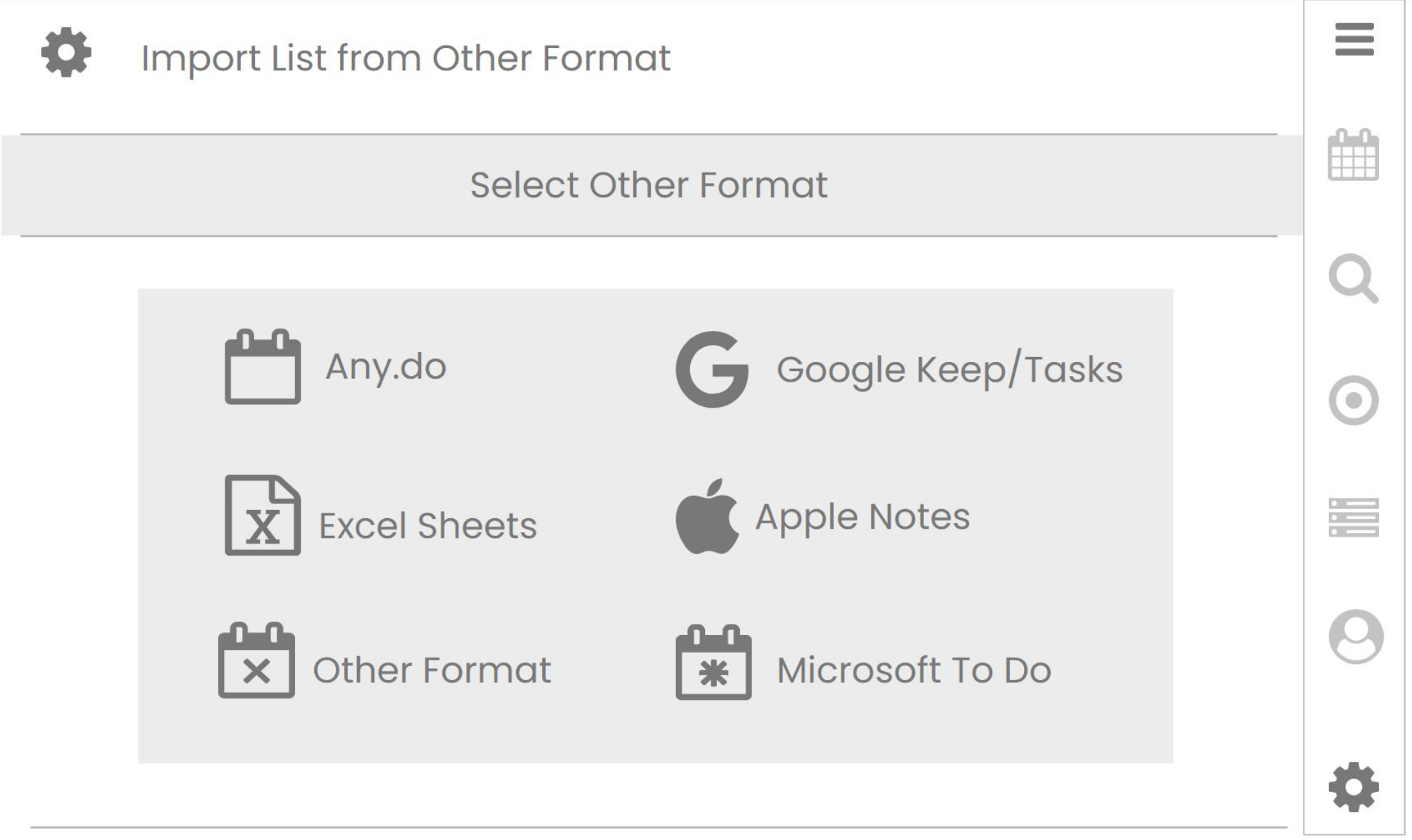Viewport: 1412px width, 840px height.
Task: Select the target focus icon in sidebar
Action: (1353, 401)
